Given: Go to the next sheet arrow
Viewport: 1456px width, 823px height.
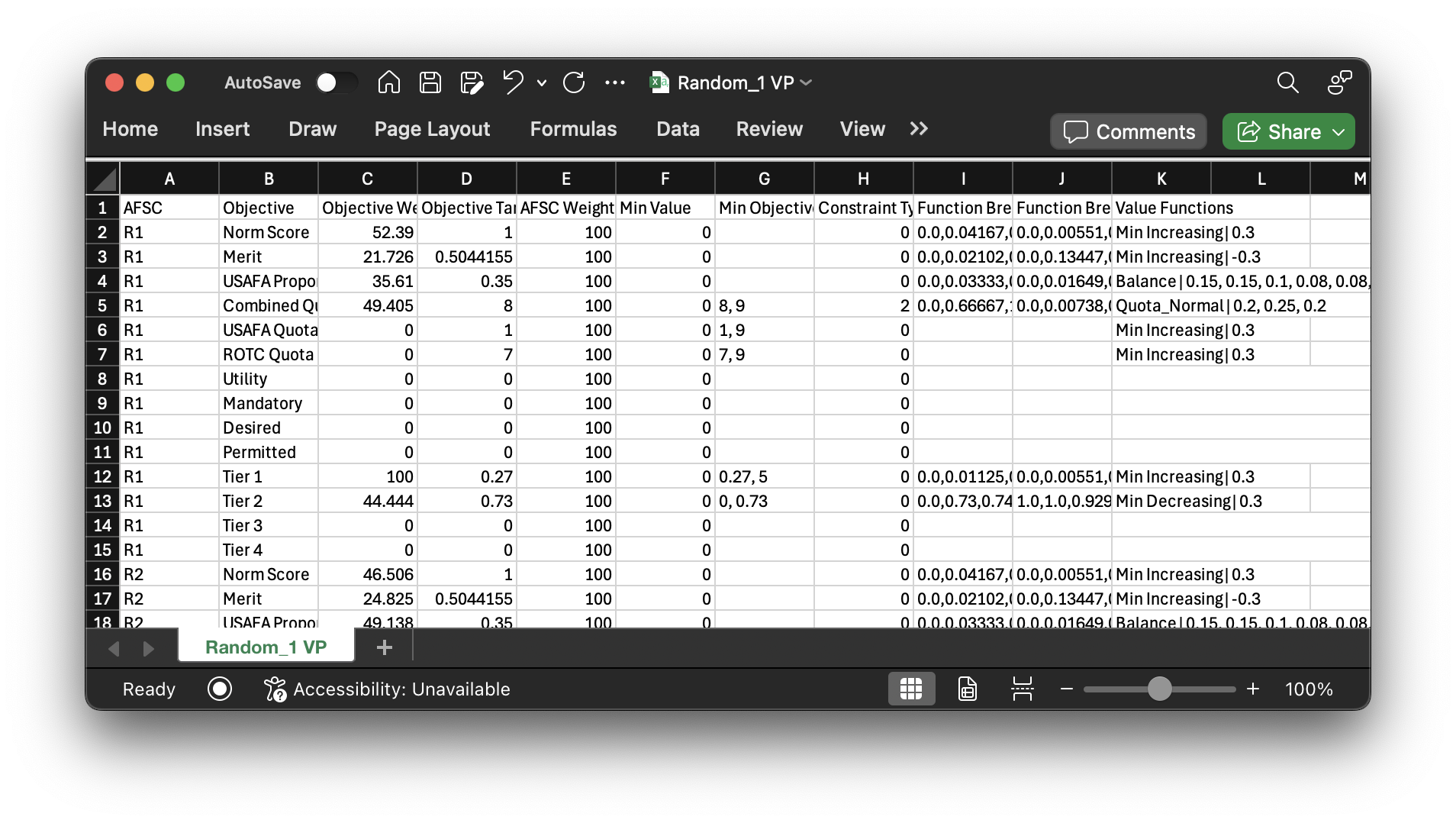Looking at the screenshot, I should point(149,648).
